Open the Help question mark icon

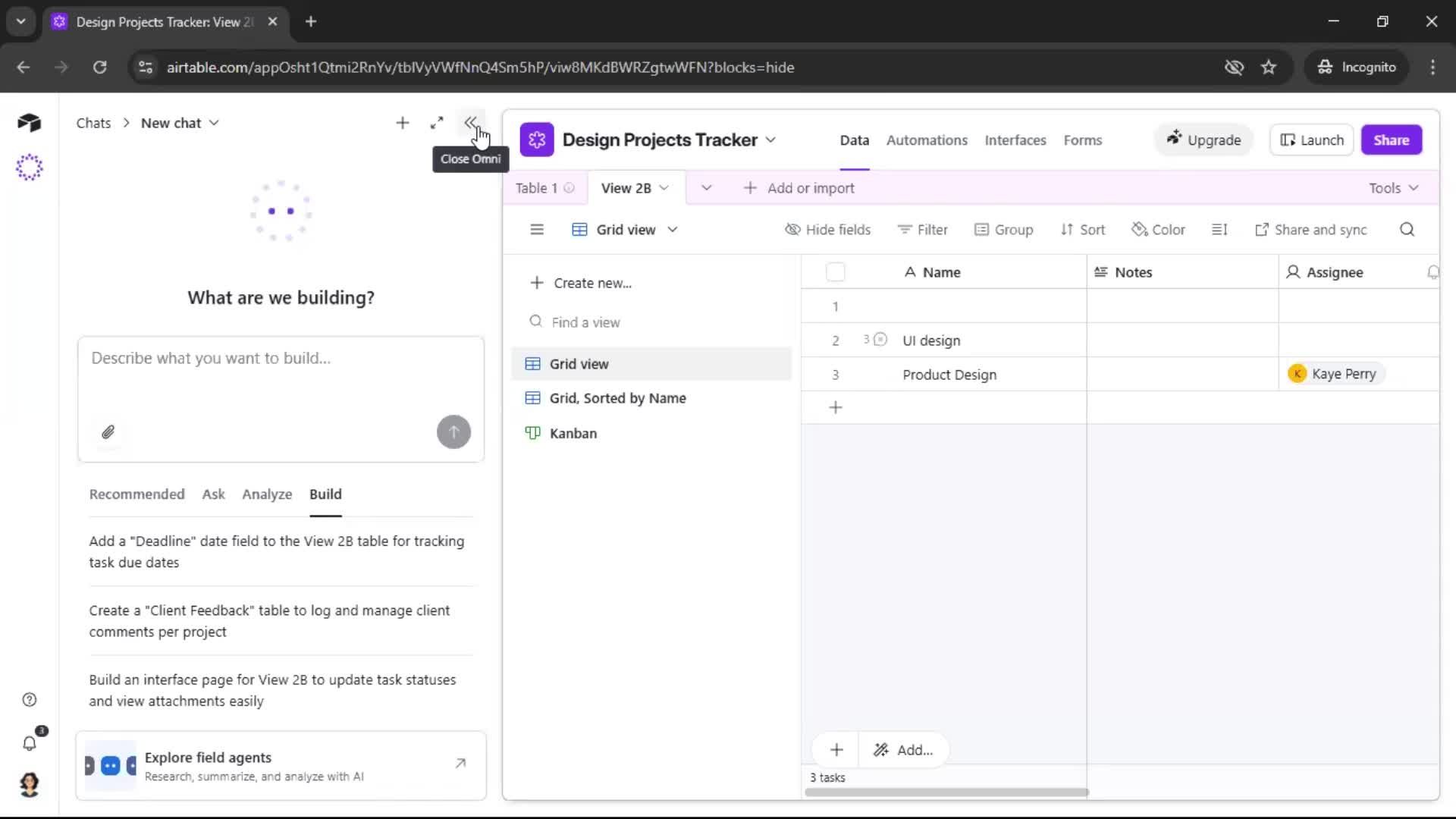29,699
